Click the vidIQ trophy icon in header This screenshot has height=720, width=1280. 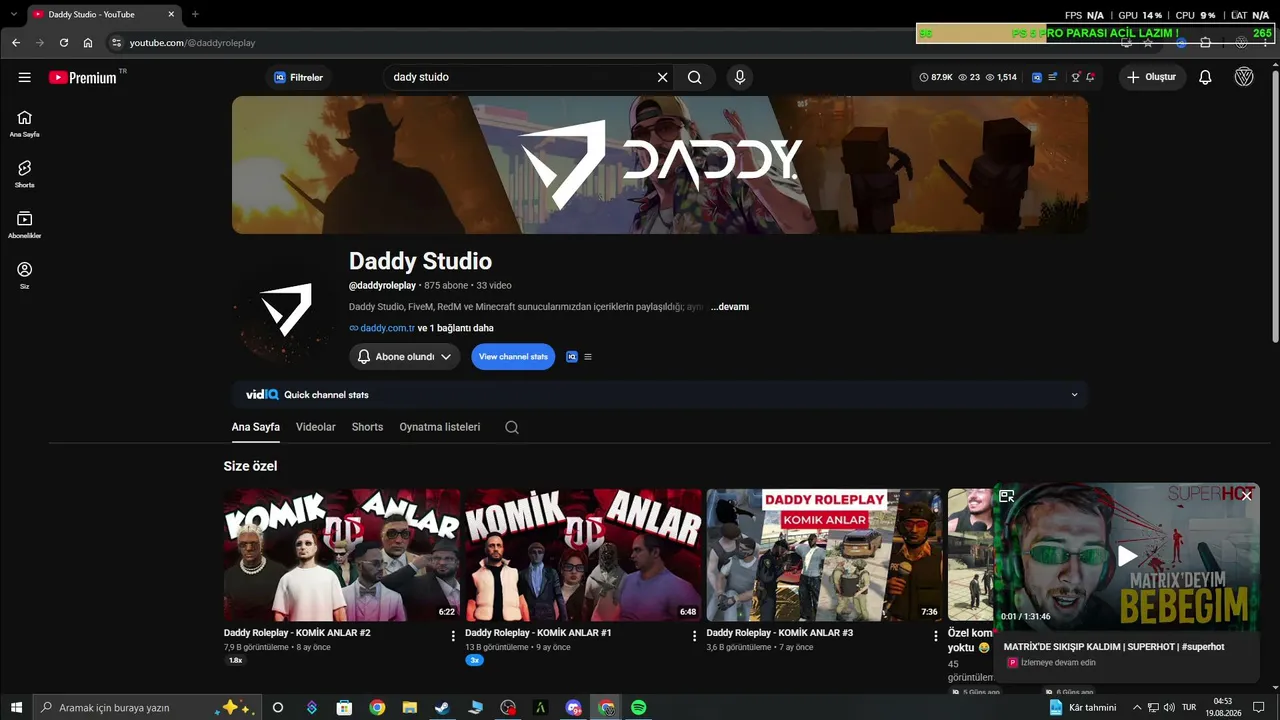point(1075,77)
